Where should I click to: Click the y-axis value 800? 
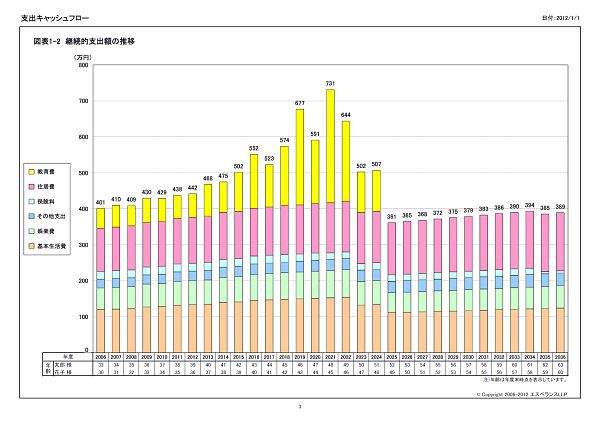coord(83,65)
